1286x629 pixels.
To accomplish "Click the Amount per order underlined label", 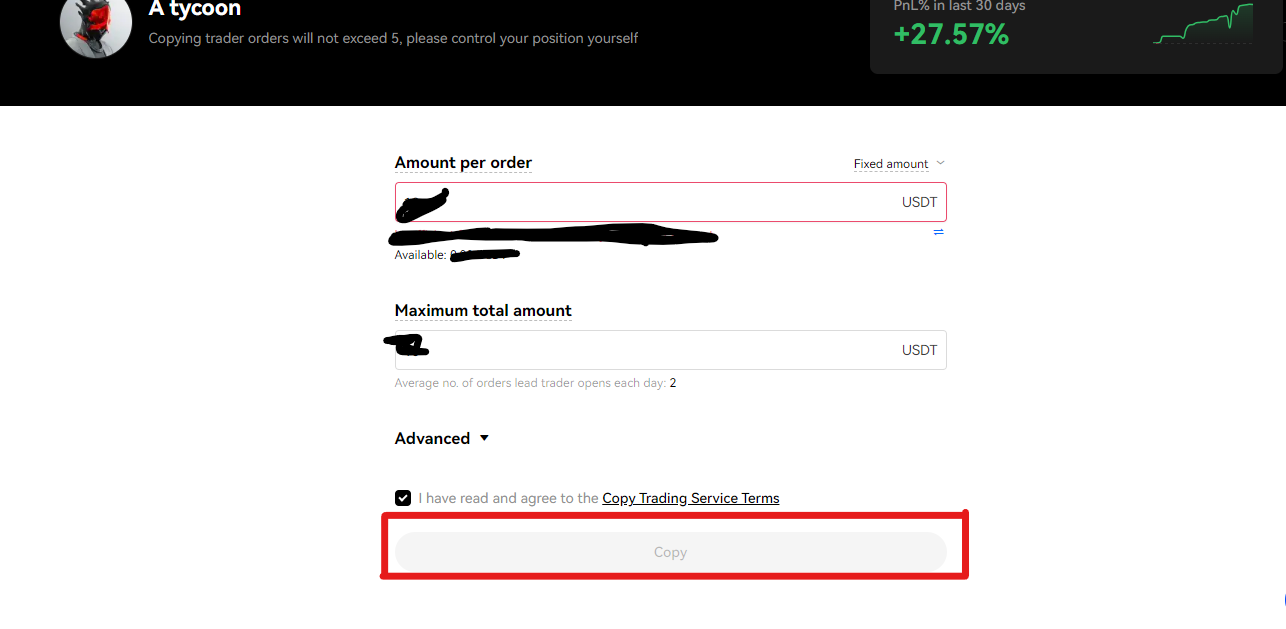I will tap(464, 163).
